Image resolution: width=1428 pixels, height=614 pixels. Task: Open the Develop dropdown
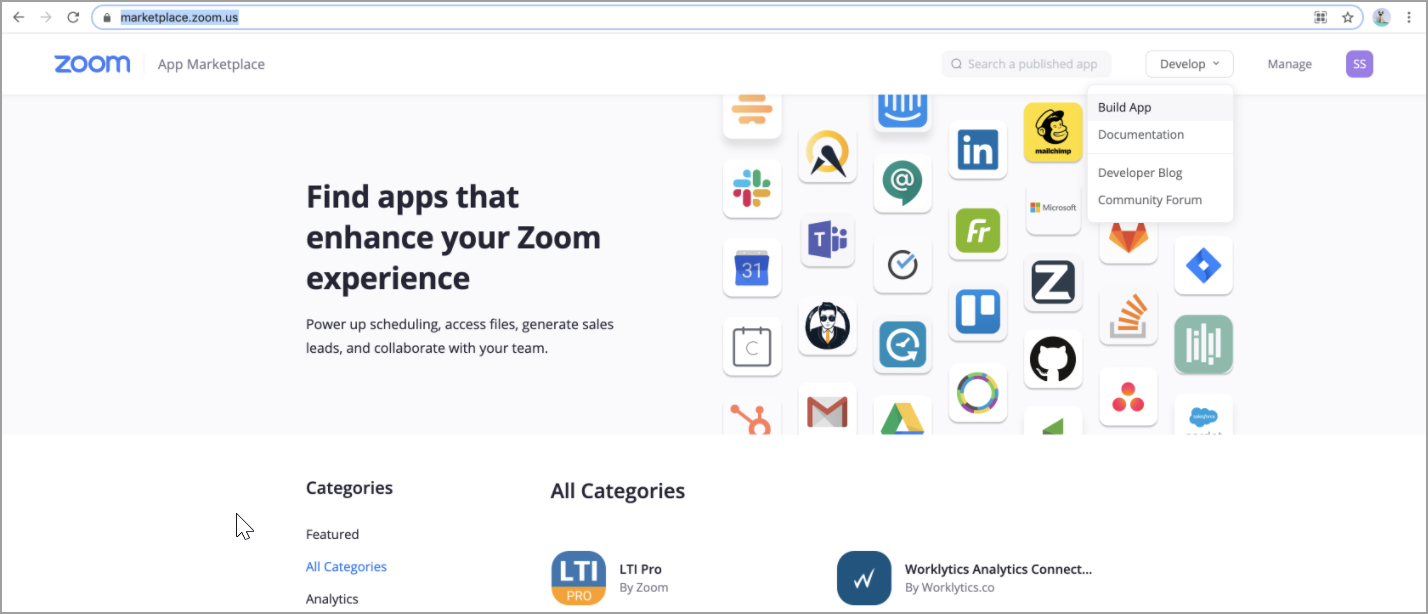point(1189,64)
